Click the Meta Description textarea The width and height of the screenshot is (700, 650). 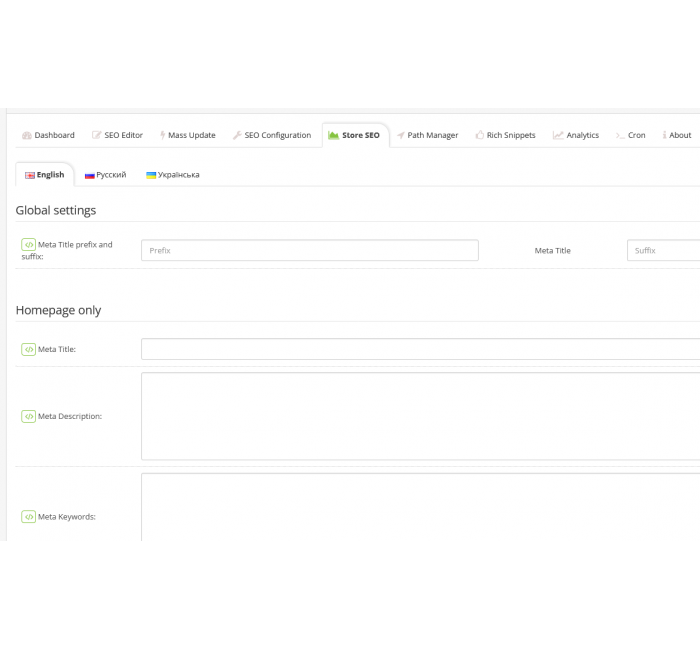click(421, 416)
